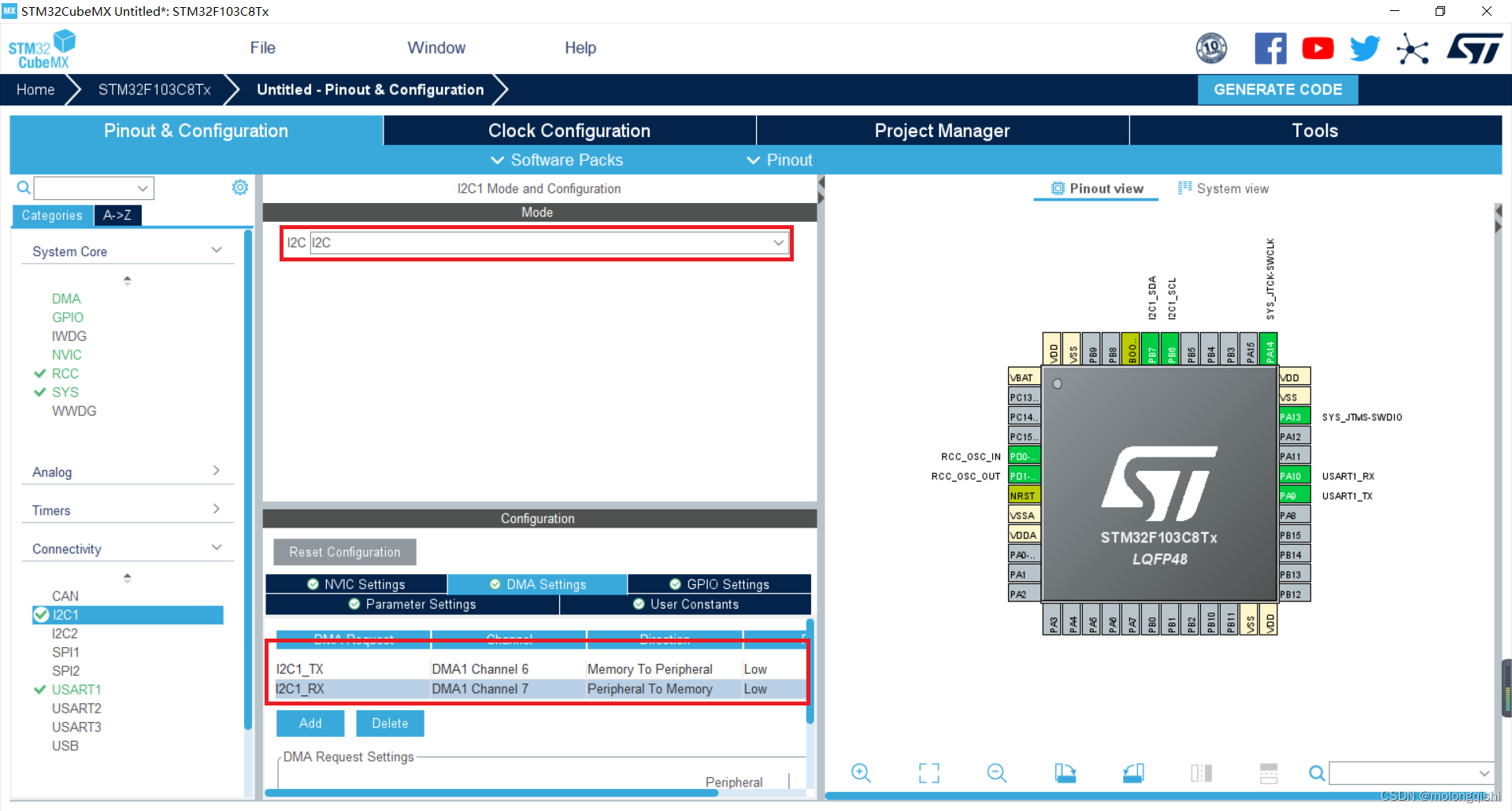
Task: Select SPI1 in Connectivity list
Action: [x=65, y=652]
